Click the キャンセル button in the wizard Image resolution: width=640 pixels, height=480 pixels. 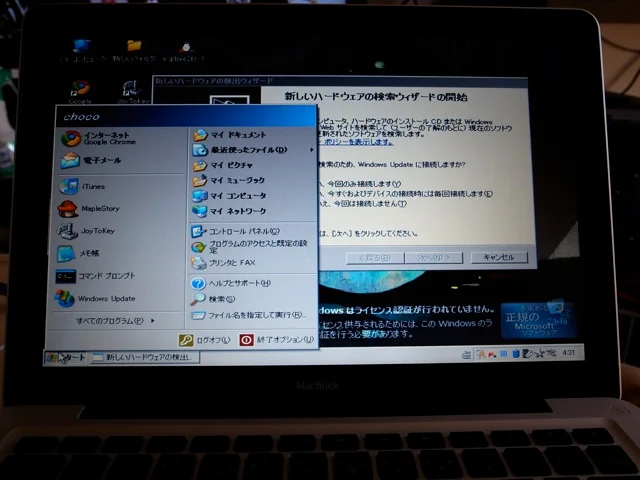pos(497,257)
